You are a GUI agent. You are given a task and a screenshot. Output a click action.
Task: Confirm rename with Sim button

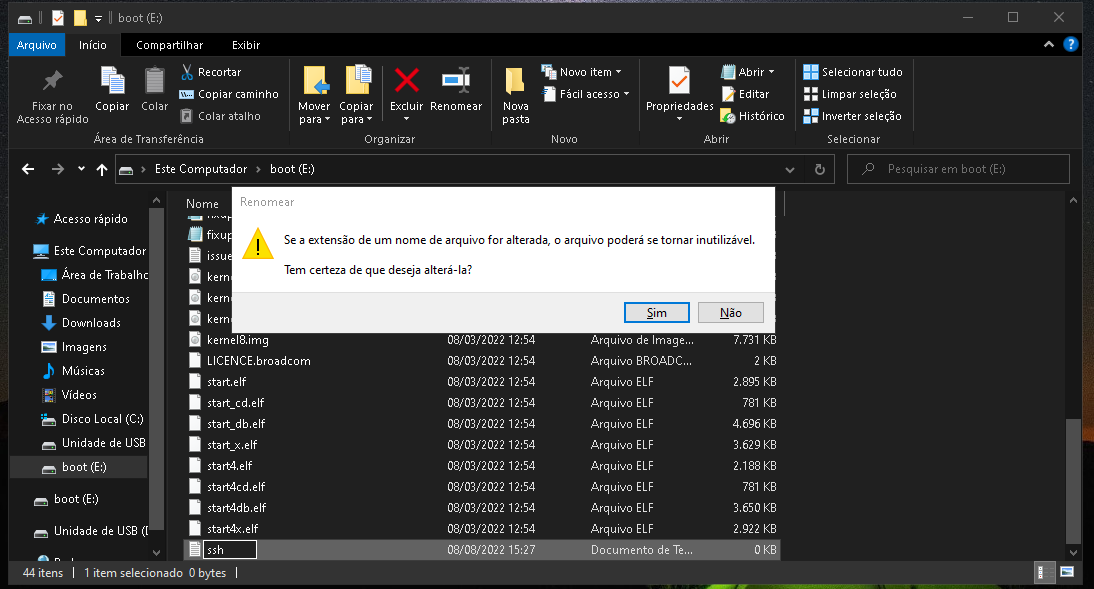(656, 312)
